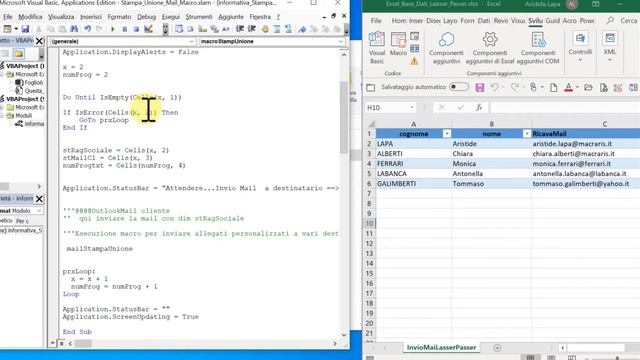
Task: Open the (generale) object dropdown
Action: 191,41
